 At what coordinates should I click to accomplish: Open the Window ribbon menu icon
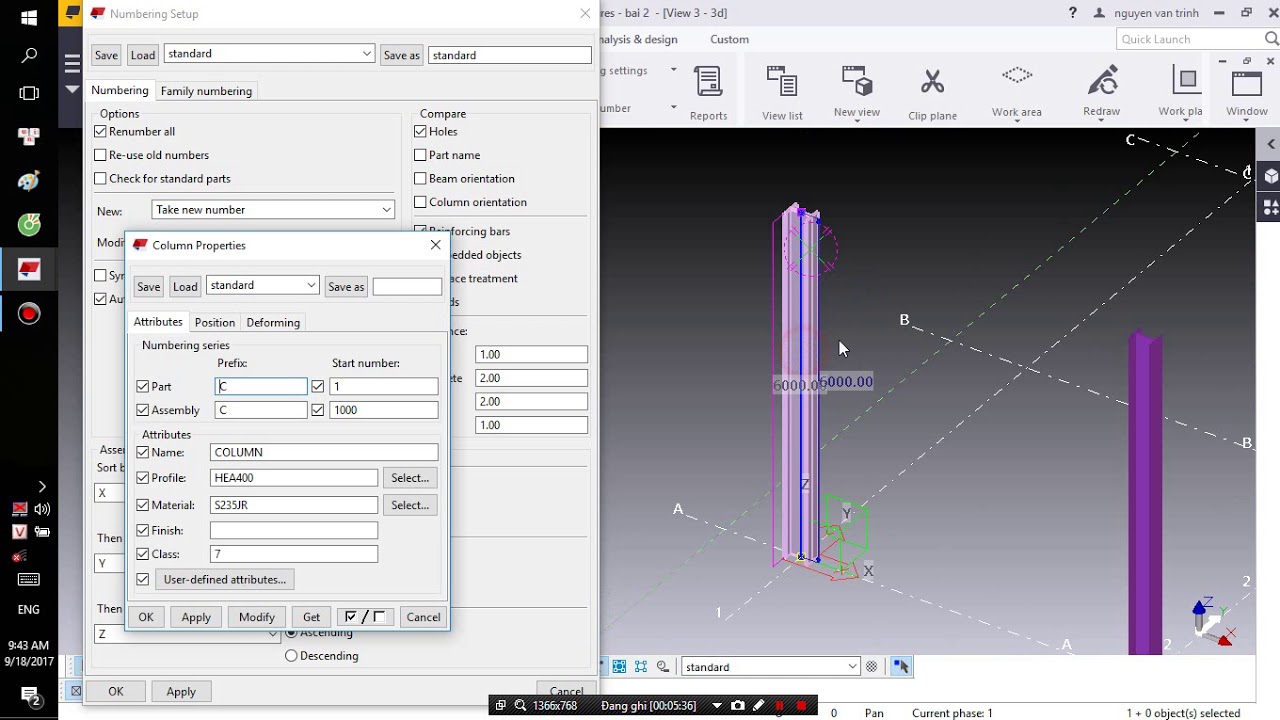pos(1247,92)
